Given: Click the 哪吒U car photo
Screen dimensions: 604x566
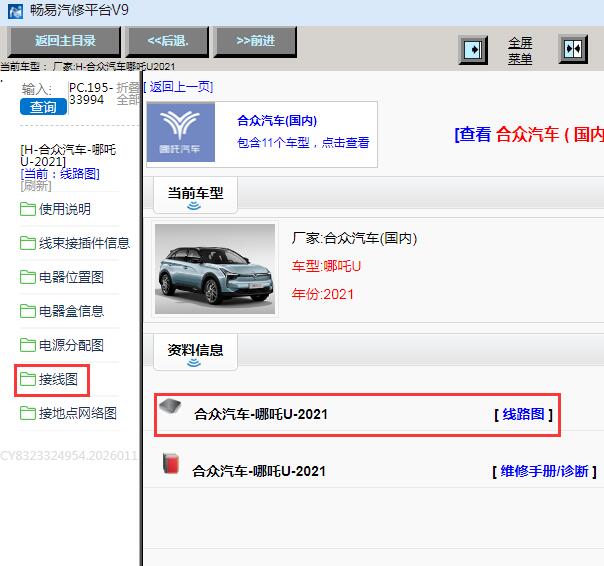Looking at the screenshot, I should coord(215,269).
